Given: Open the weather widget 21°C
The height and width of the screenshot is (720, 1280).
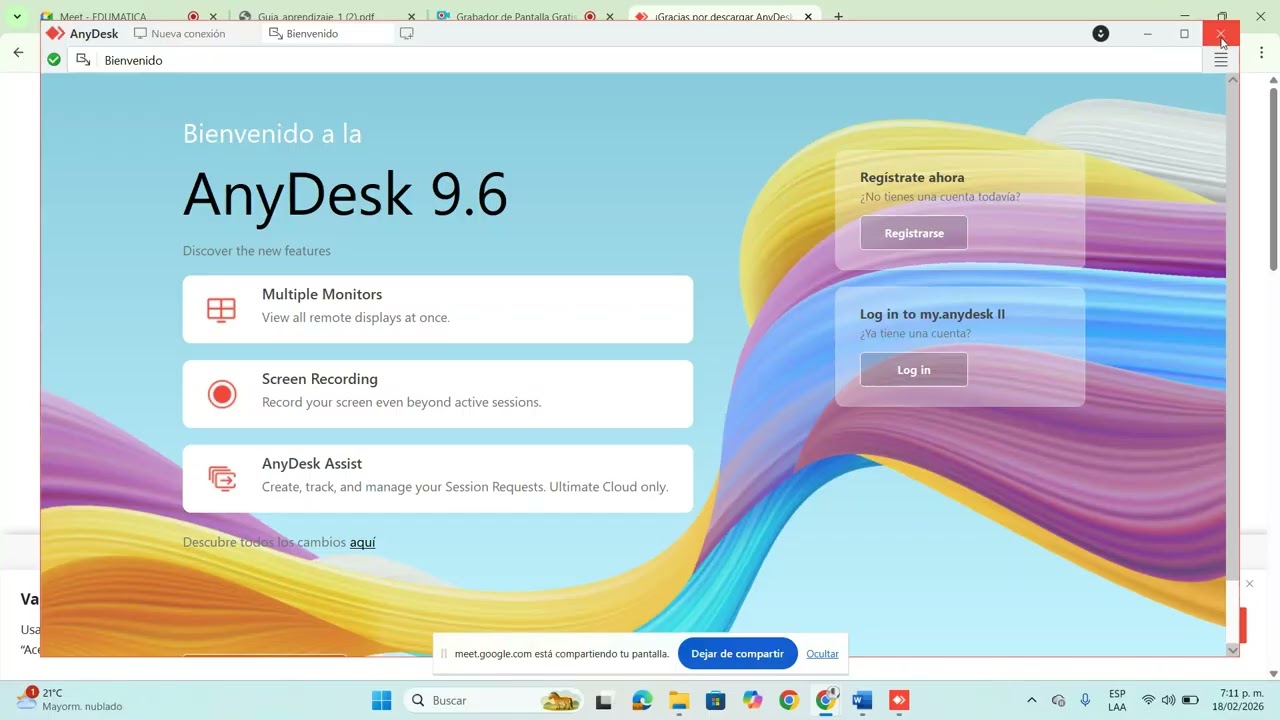Looking at the screenshot, I should pos(70,700).
